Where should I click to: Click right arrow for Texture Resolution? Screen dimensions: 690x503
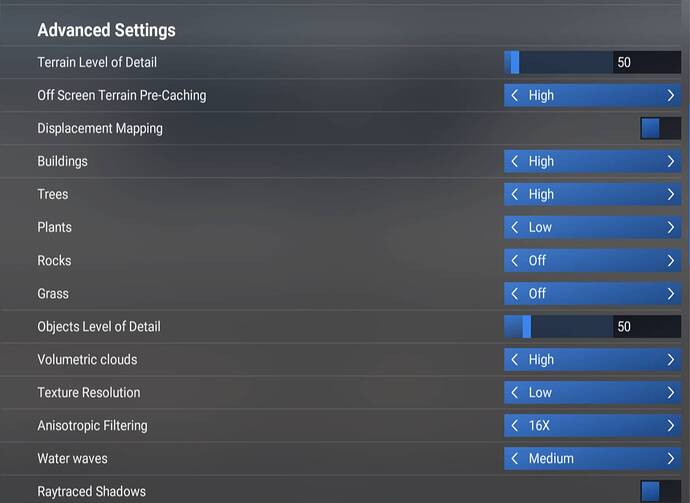point(670,392)
